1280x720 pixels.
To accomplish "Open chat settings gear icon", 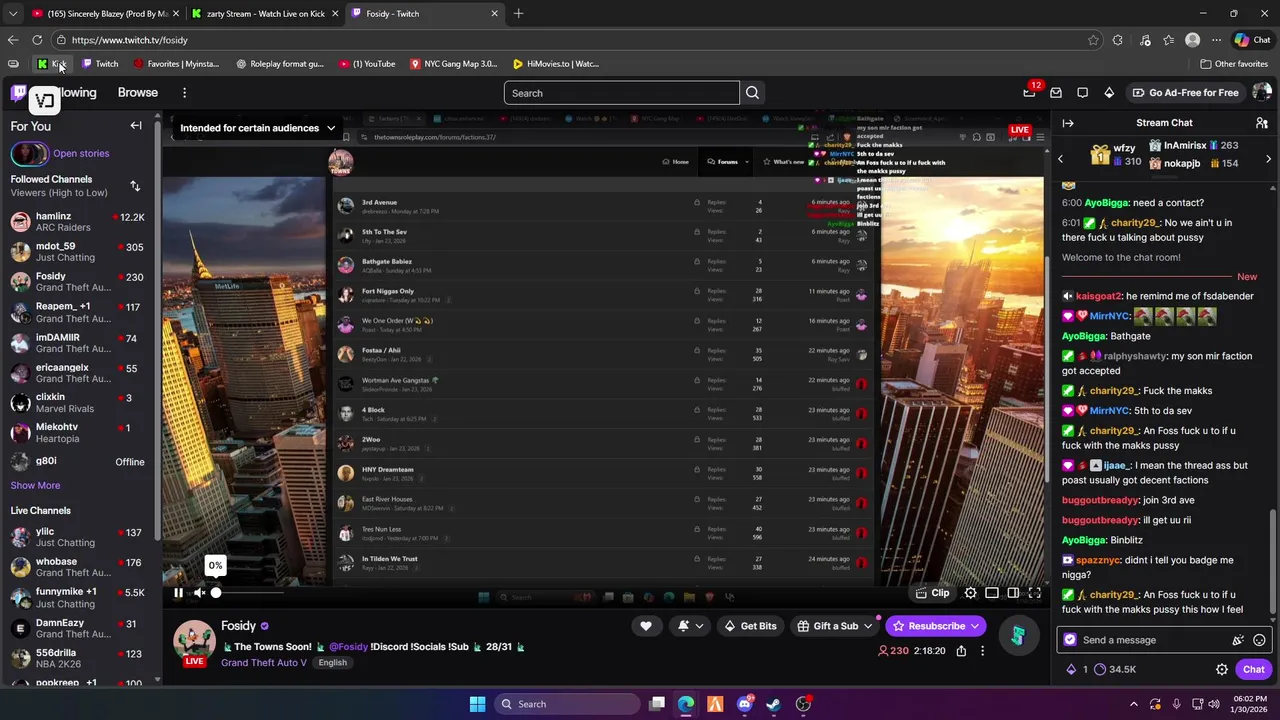I will coord(1221,670).
